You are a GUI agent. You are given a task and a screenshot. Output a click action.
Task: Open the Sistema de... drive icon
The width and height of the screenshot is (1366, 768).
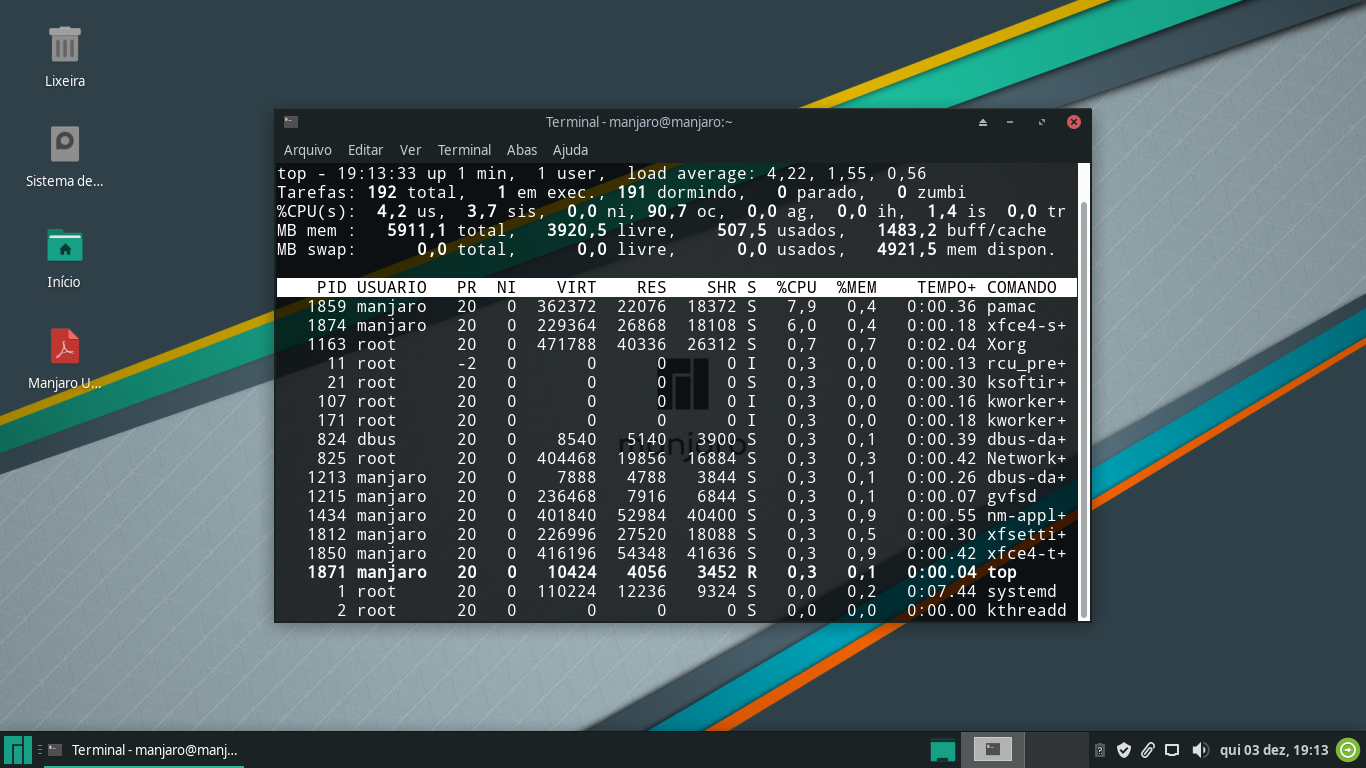click(65, 144)
